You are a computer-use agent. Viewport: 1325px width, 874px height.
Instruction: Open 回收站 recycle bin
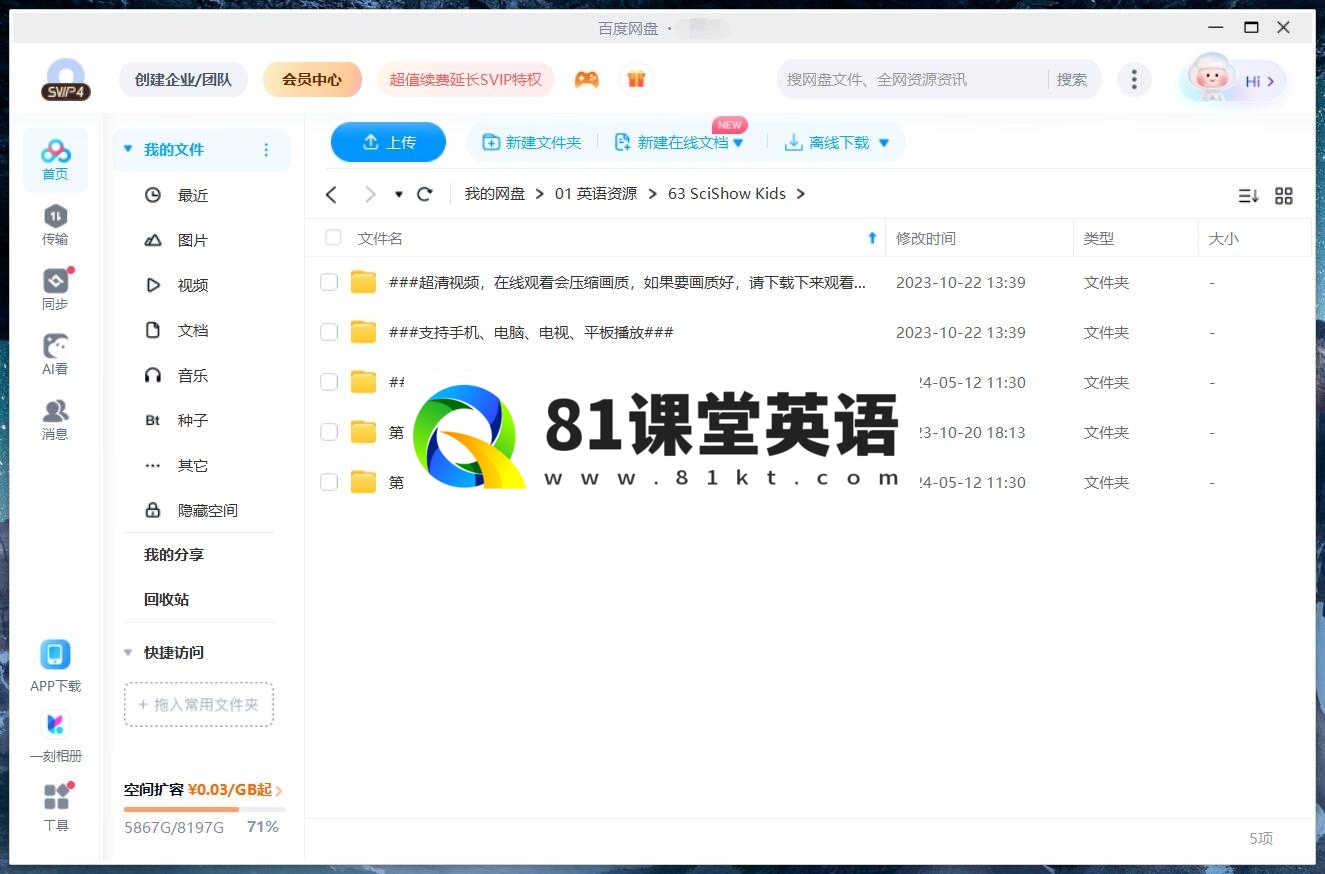click(167, 600)
